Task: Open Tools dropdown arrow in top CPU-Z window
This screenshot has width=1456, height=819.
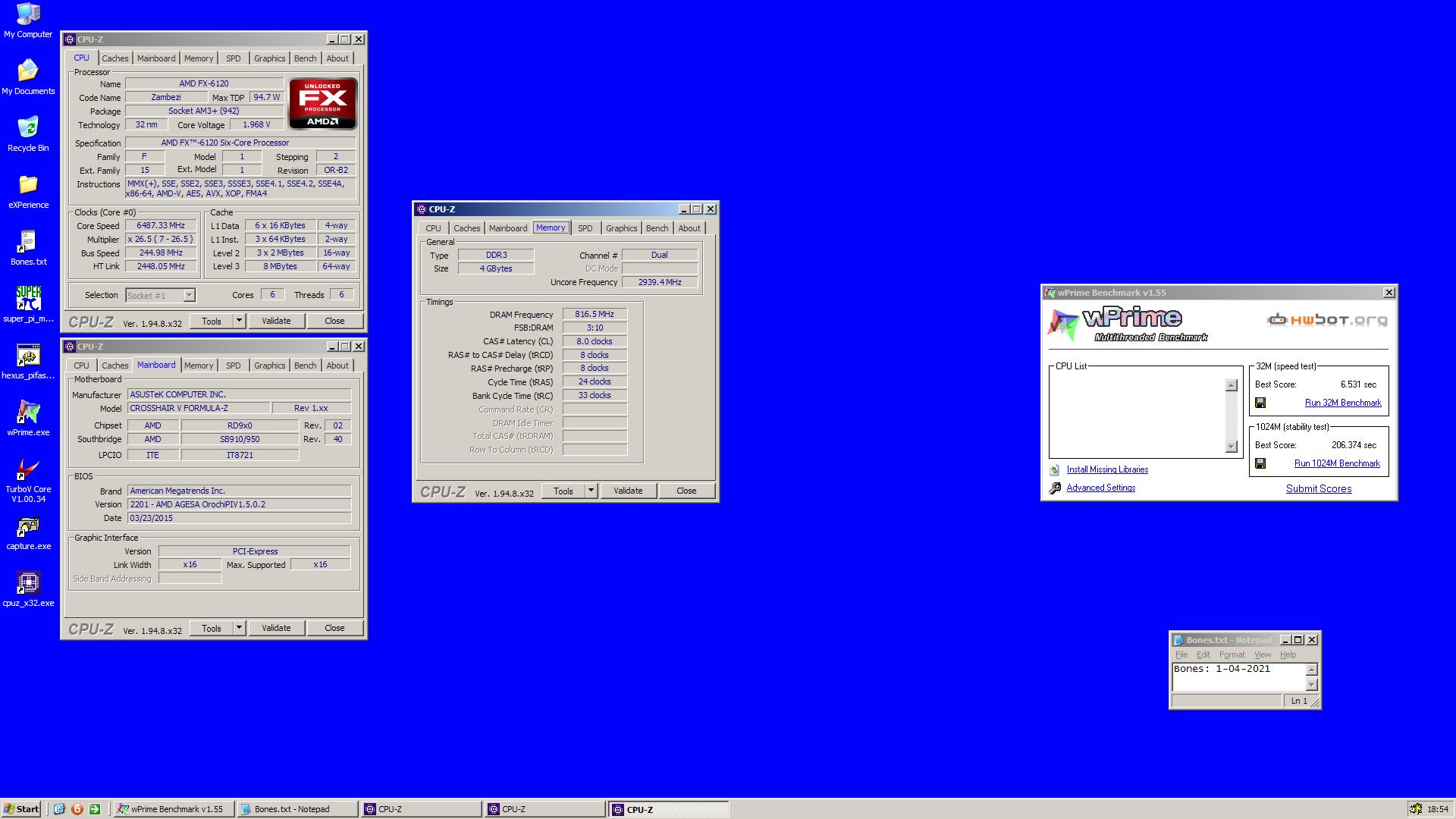Action: (x=239, y=321)
